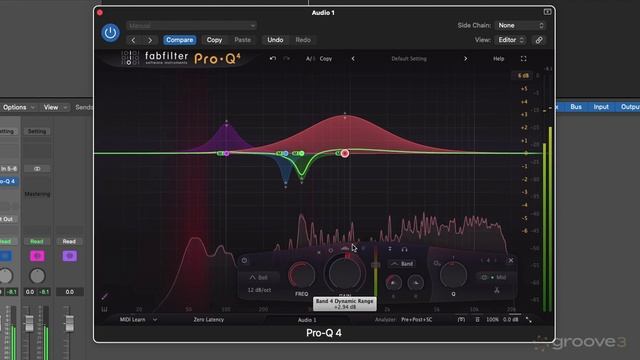Click white Read automation button in mixer
640x360 pixels.
pos(69,242)
